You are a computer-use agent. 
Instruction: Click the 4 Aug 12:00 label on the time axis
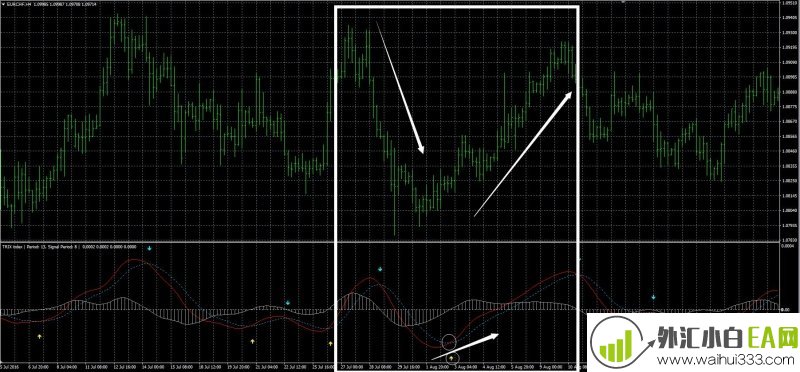tap(495, 366)
